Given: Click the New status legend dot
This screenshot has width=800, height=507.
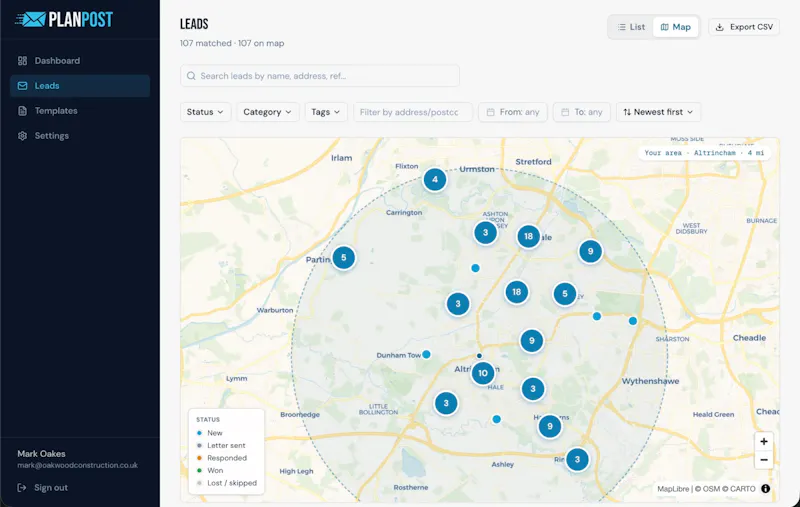Looking at the screenshot, I should point(199,433).
